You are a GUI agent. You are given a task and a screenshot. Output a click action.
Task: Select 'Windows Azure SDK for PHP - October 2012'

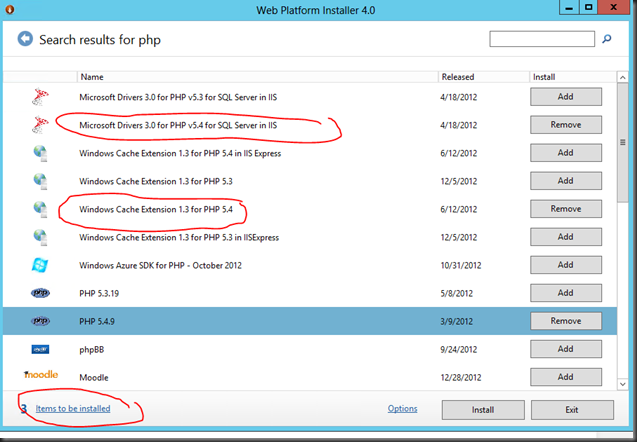tap(160, 265)
